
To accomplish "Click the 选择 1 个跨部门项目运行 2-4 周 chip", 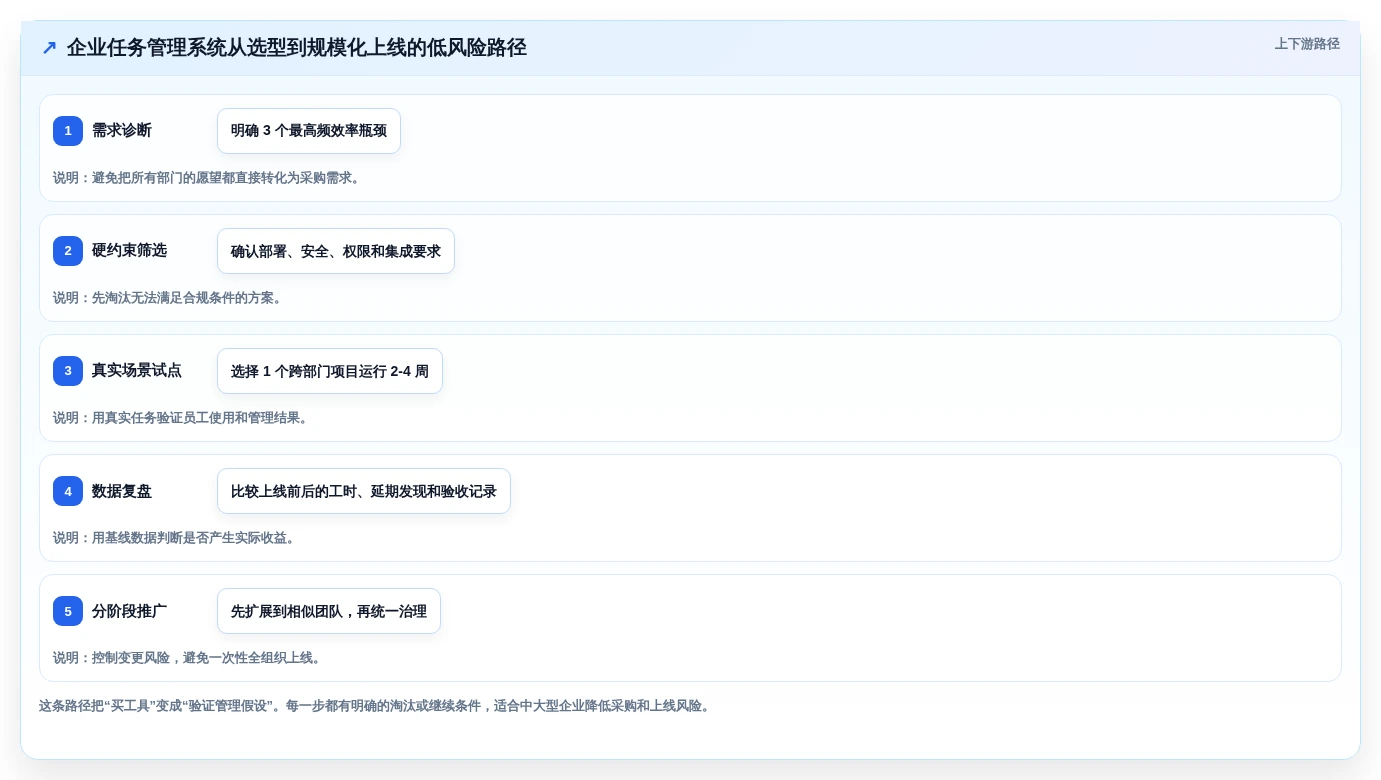I will [x=330, y=371].
